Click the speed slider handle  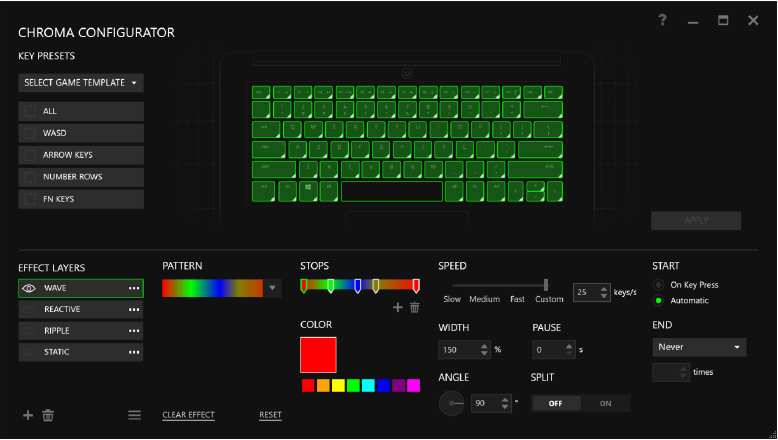pos(546,285)
